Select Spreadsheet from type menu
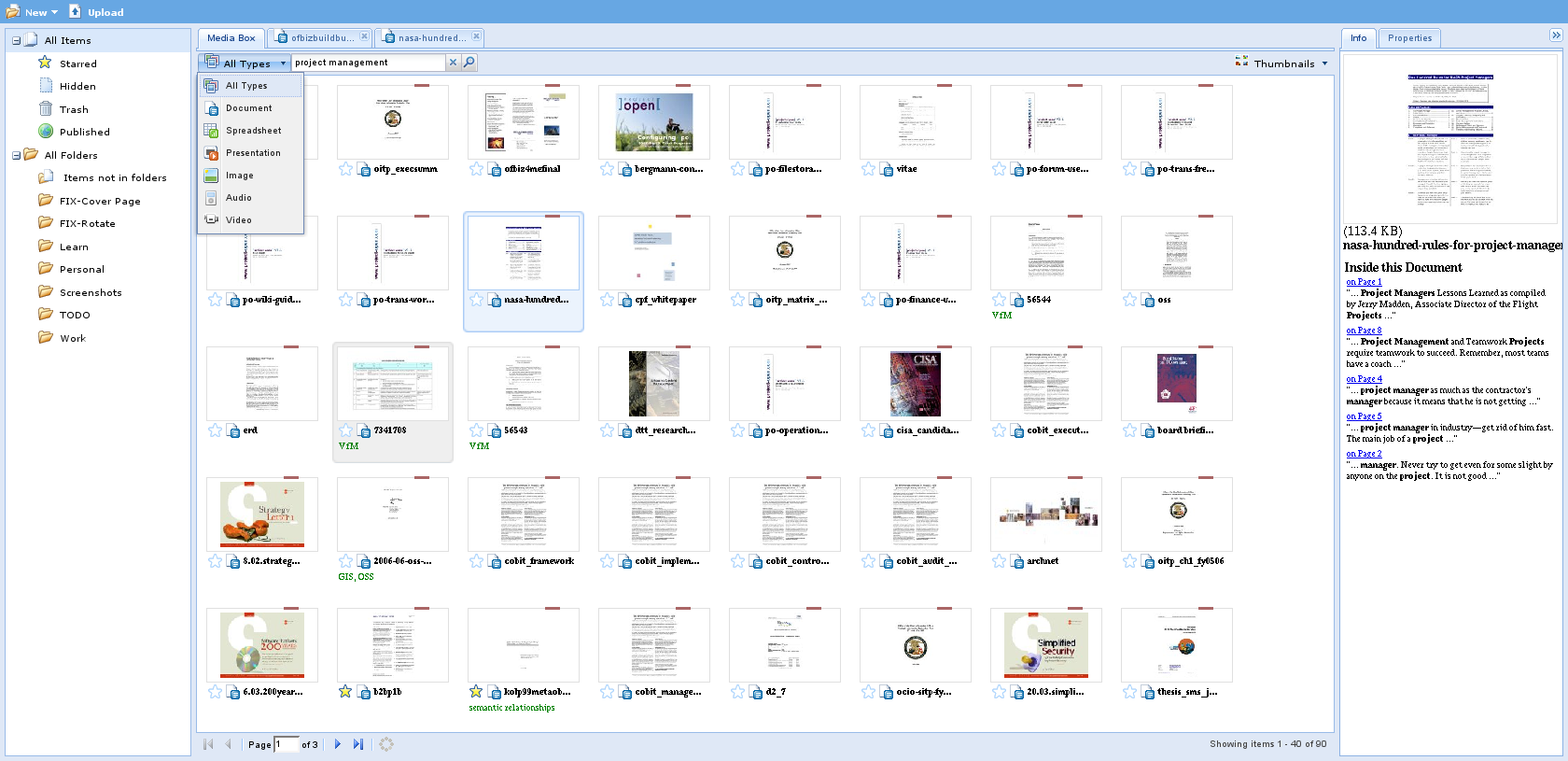 (x=253, y=131)
